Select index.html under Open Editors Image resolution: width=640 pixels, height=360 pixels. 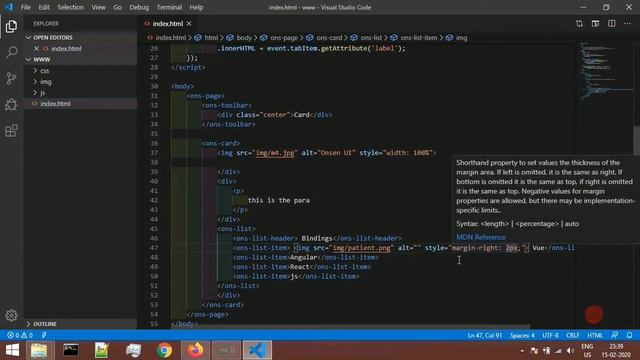coord(66,49)
